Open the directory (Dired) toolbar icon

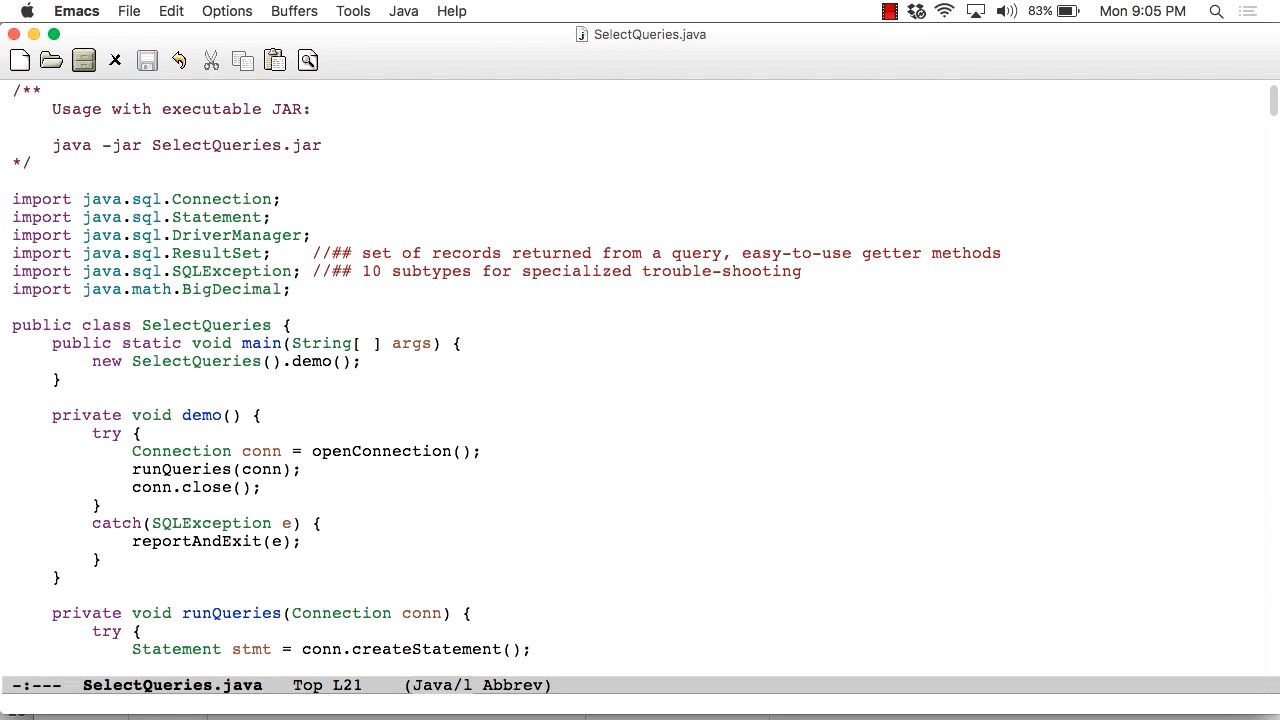[84, 61]
